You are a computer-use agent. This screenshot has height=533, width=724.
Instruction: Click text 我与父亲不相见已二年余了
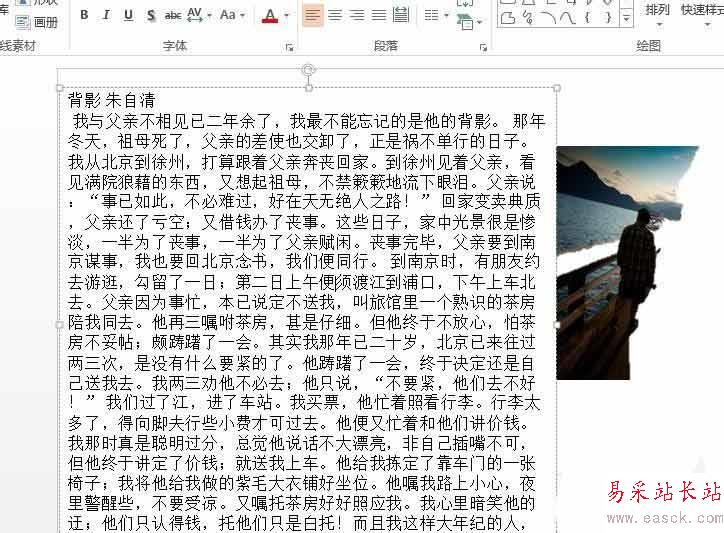tap(172, 121)
